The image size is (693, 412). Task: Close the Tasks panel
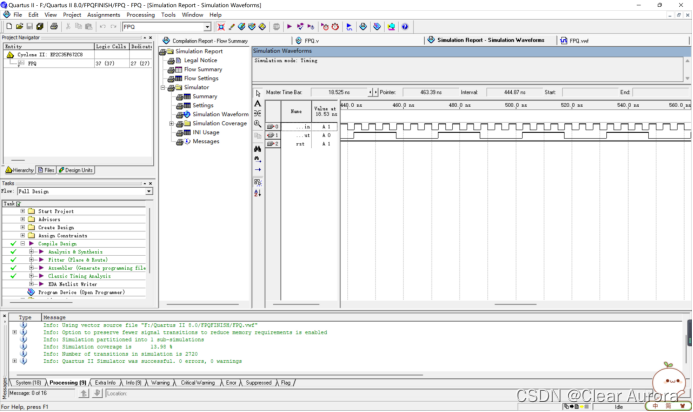point(151,183)
